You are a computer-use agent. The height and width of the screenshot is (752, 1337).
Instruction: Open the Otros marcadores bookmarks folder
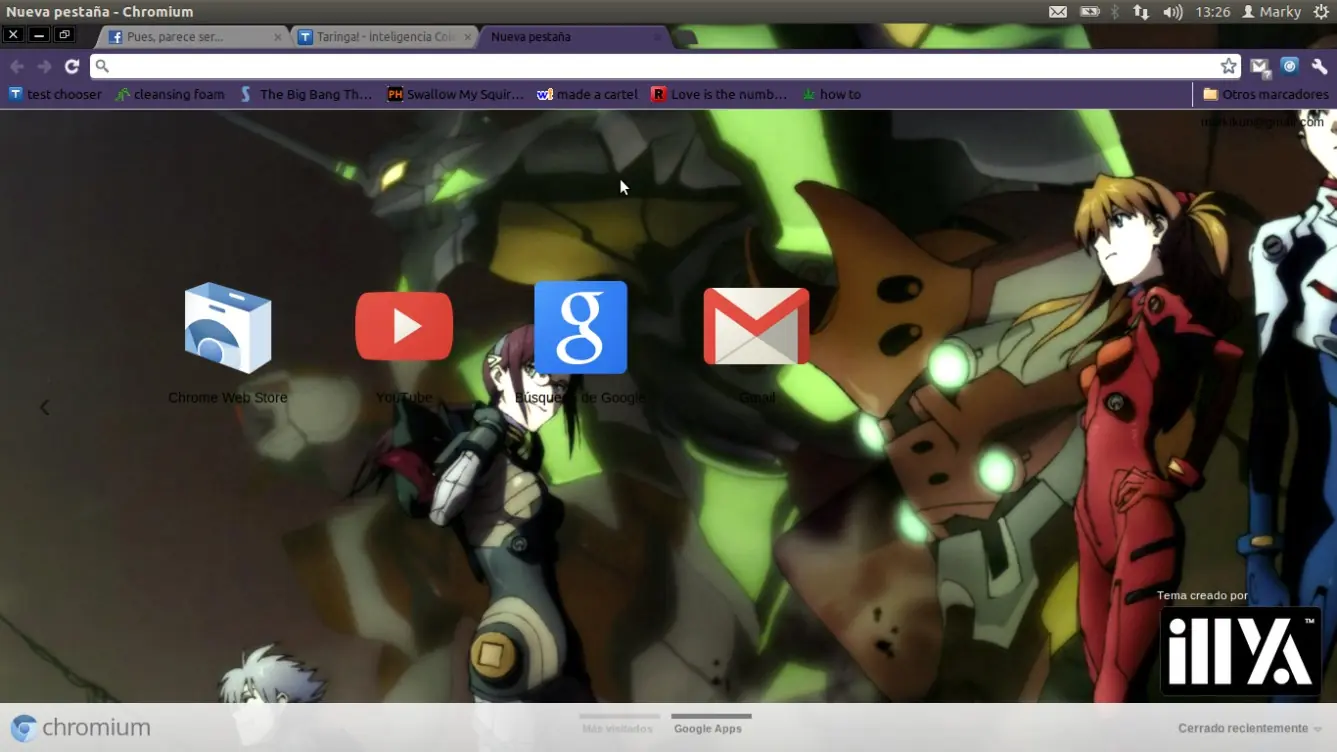click(x=1265, y=94)
